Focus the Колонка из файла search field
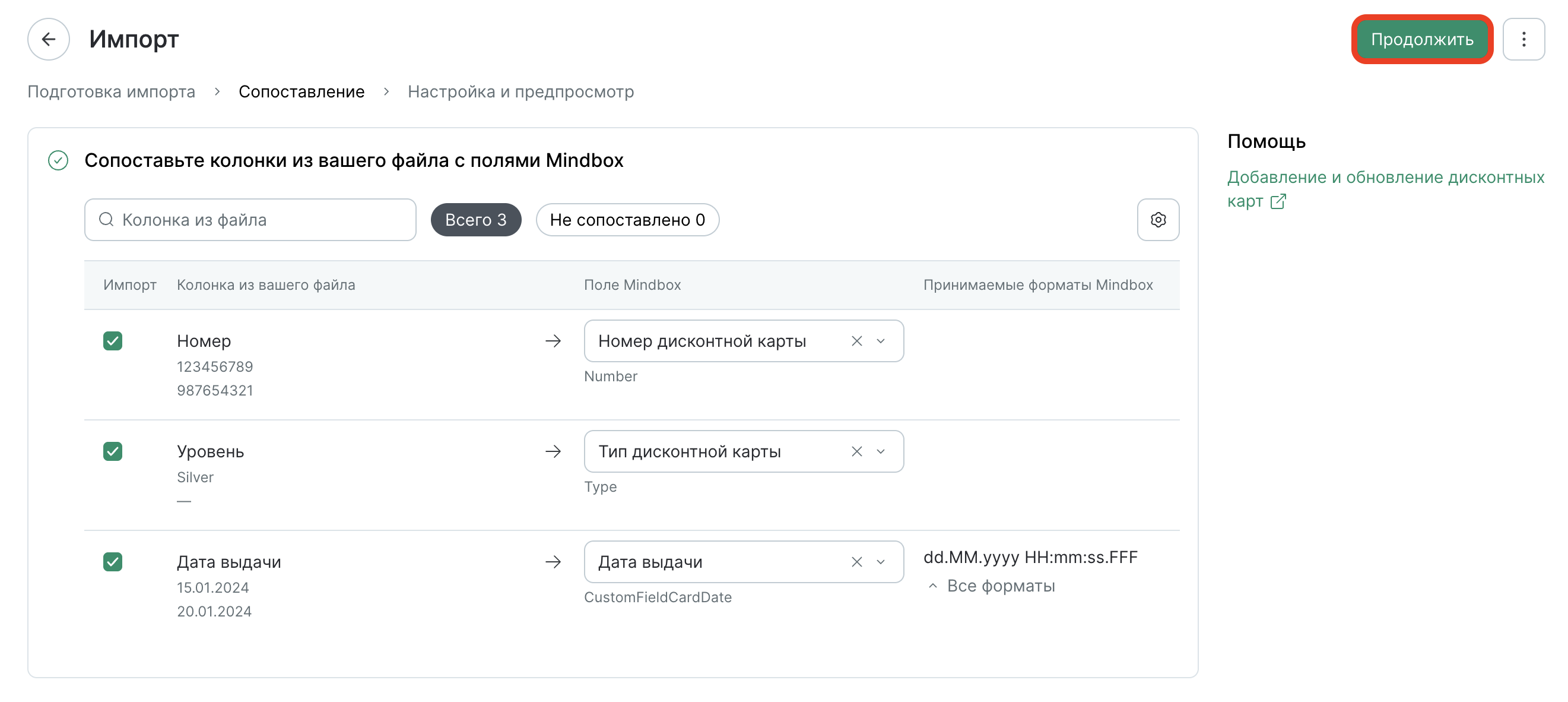1568x702 pixels. pyautogui.click(x=250, y=219)
